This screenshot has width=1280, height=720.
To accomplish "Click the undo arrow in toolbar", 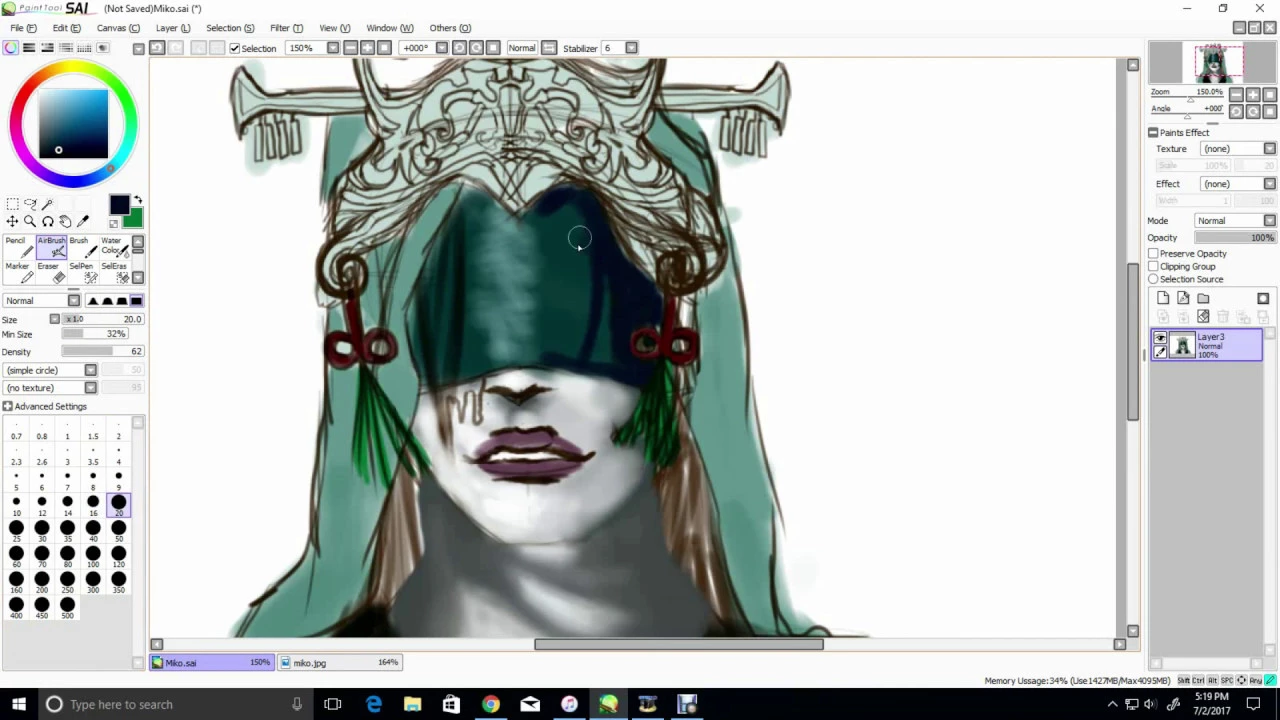I will click(157, 48).
